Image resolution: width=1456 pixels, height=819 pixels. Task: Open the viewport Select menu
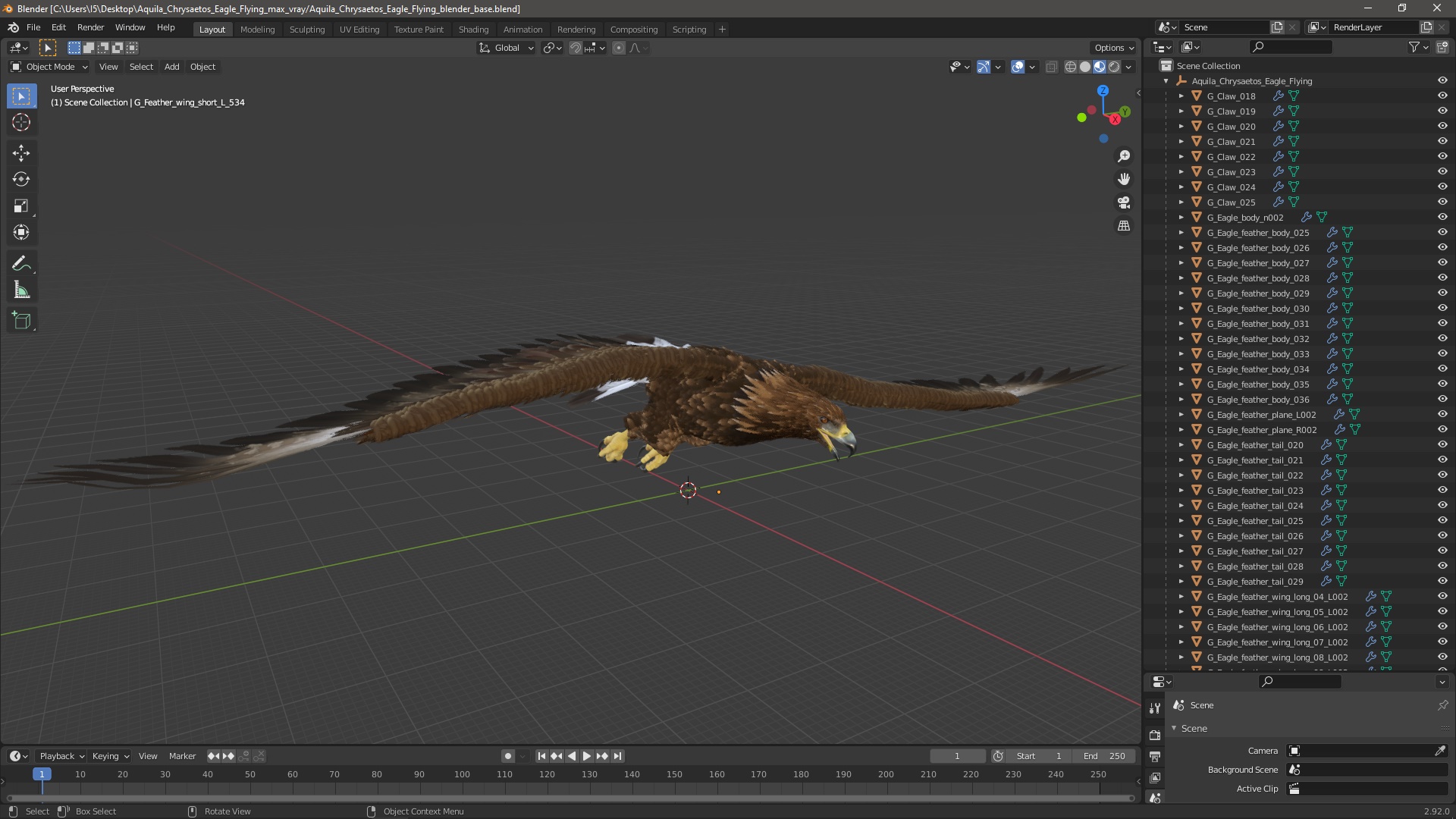click(141, 67)
